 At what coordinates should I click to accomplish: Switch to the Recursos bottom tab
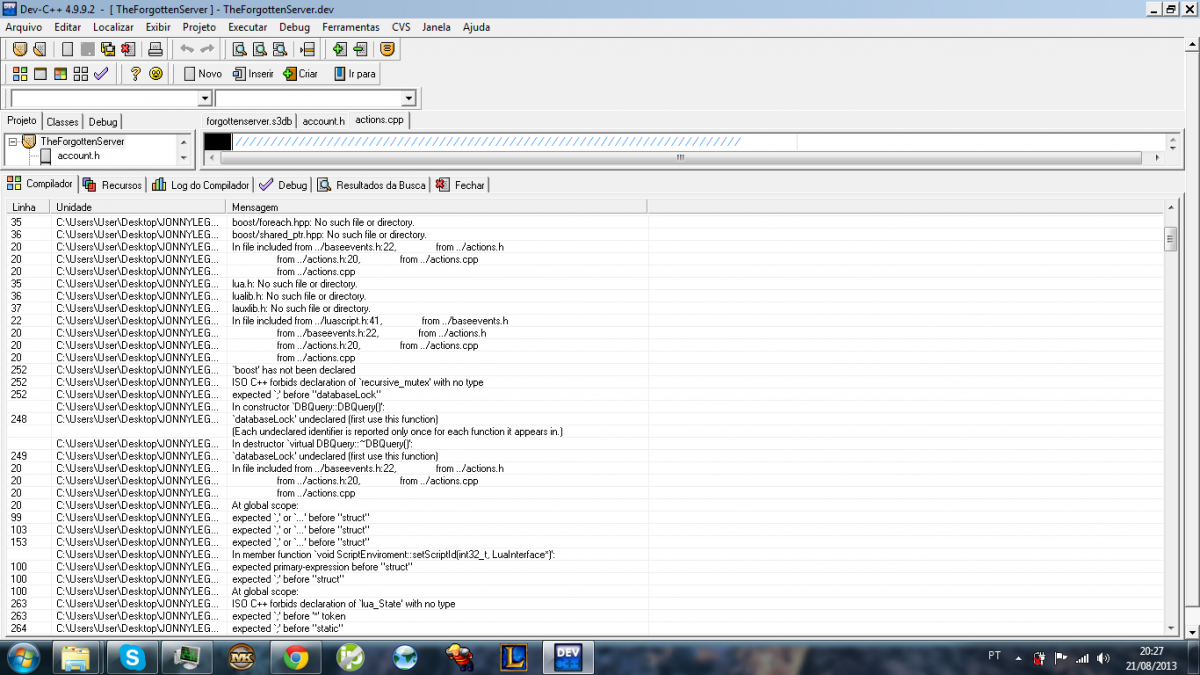coord(113,185)
